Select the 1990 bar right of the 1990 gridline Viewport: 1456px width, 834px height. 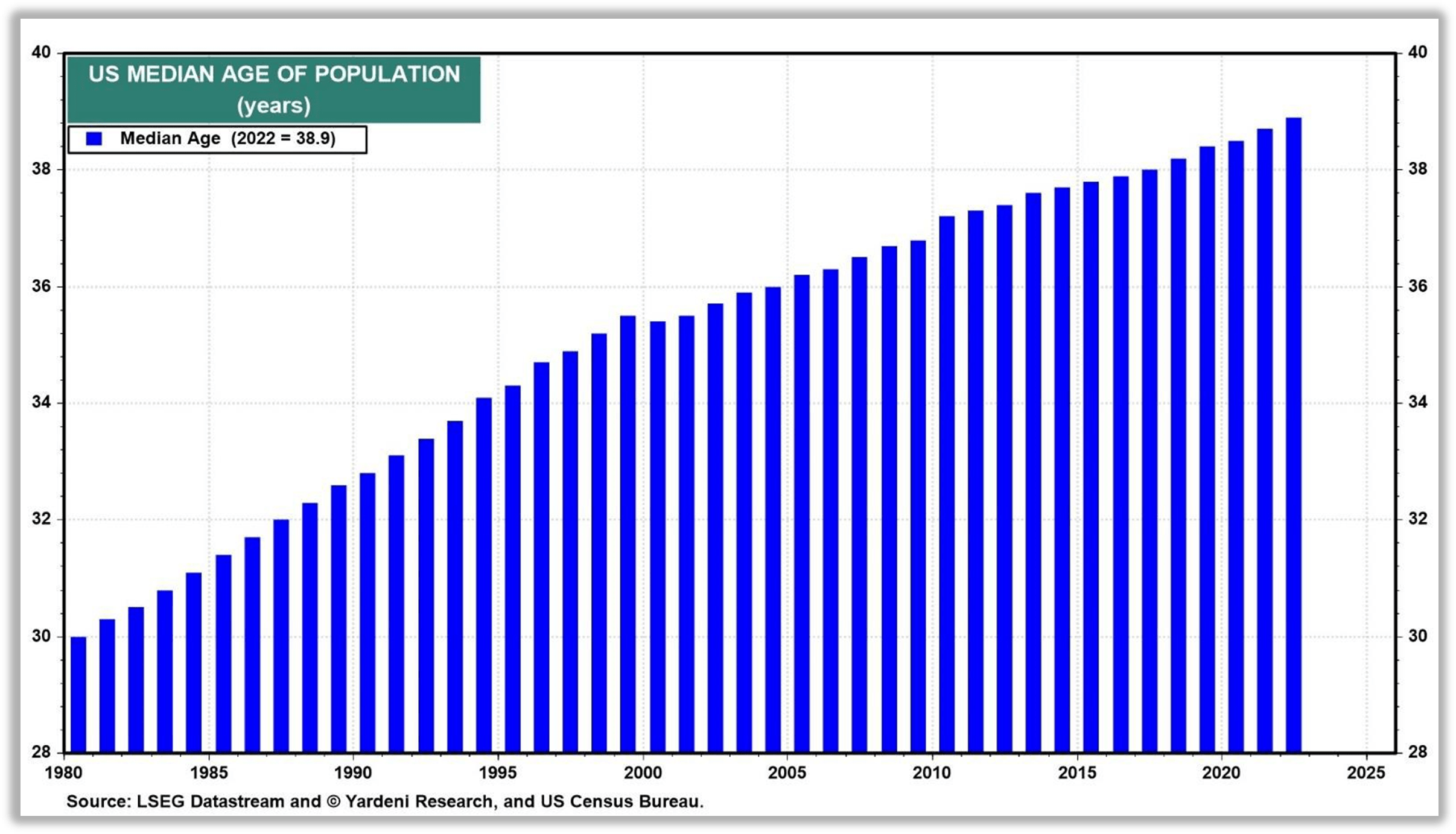367,613
